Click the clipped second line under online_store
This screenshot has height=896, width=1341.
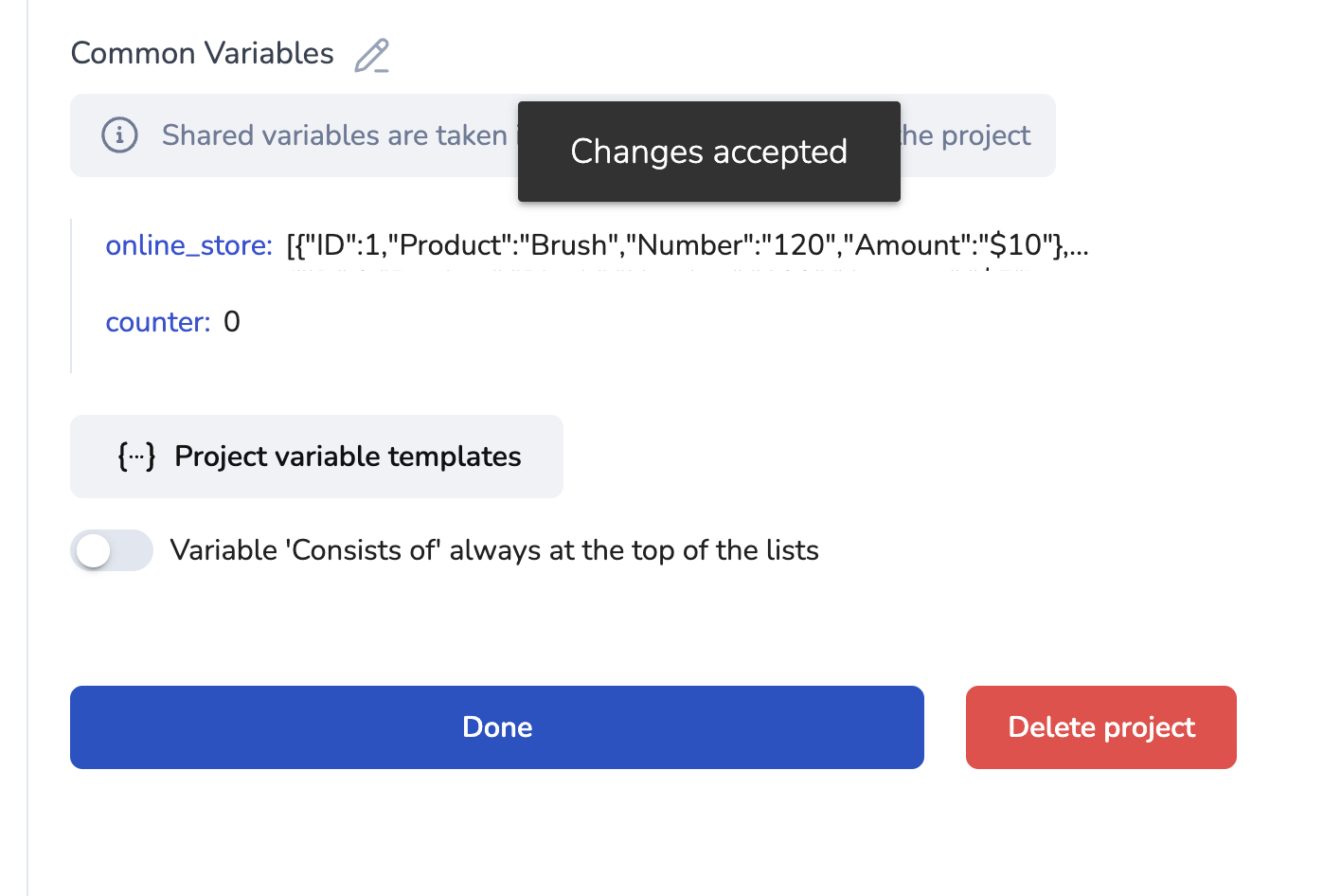(663, 270)
